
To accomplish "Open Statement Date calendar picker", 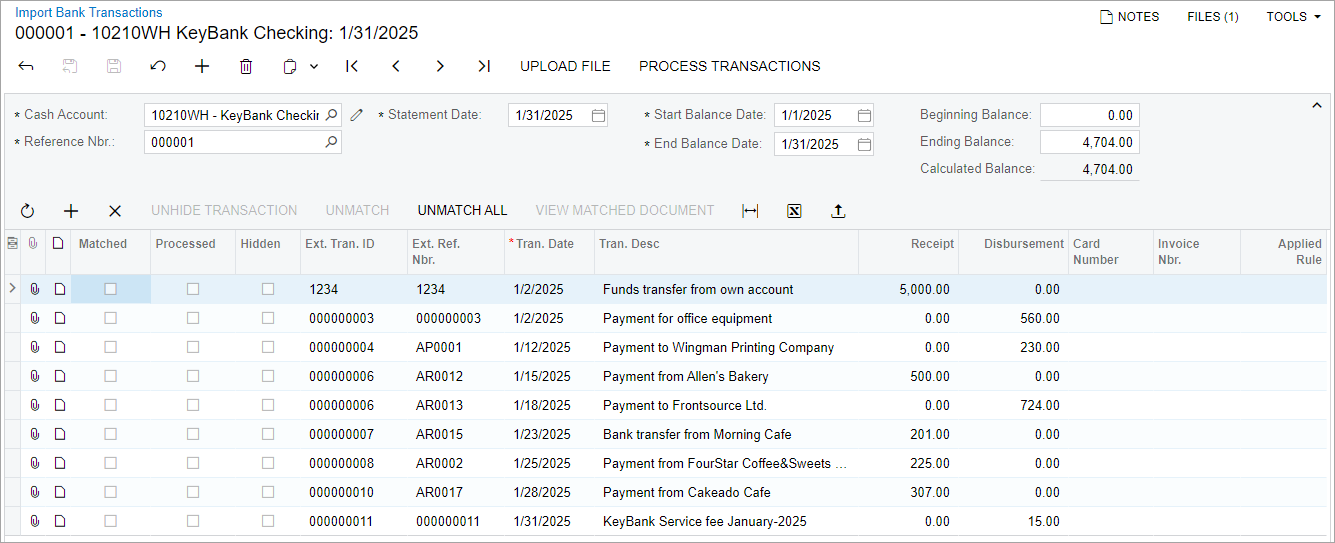I will click(x=598, y=115).
